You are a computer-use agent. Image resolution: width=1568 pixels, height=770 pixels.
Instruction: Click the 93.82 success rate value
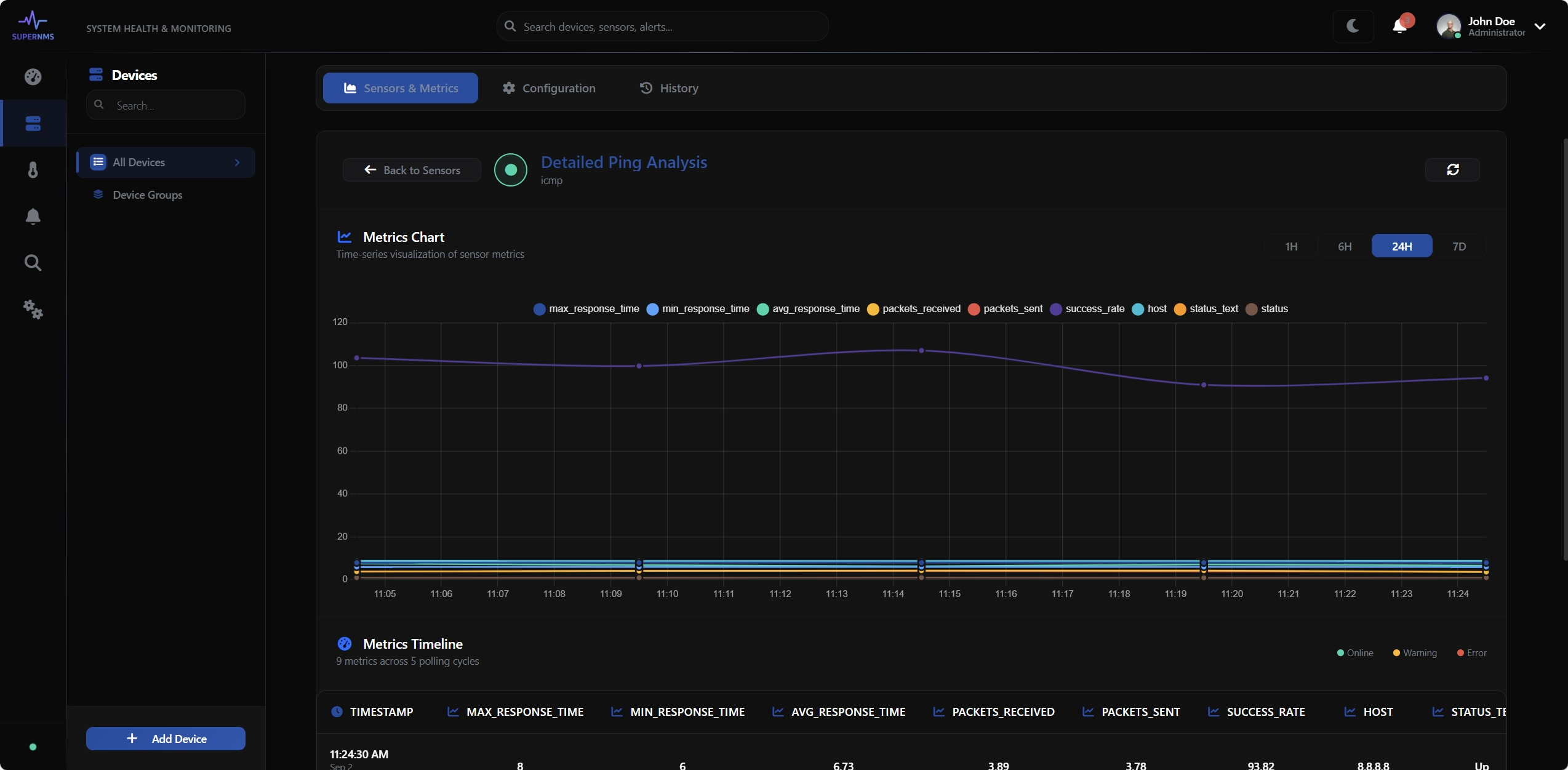(x=1260, y=765)
